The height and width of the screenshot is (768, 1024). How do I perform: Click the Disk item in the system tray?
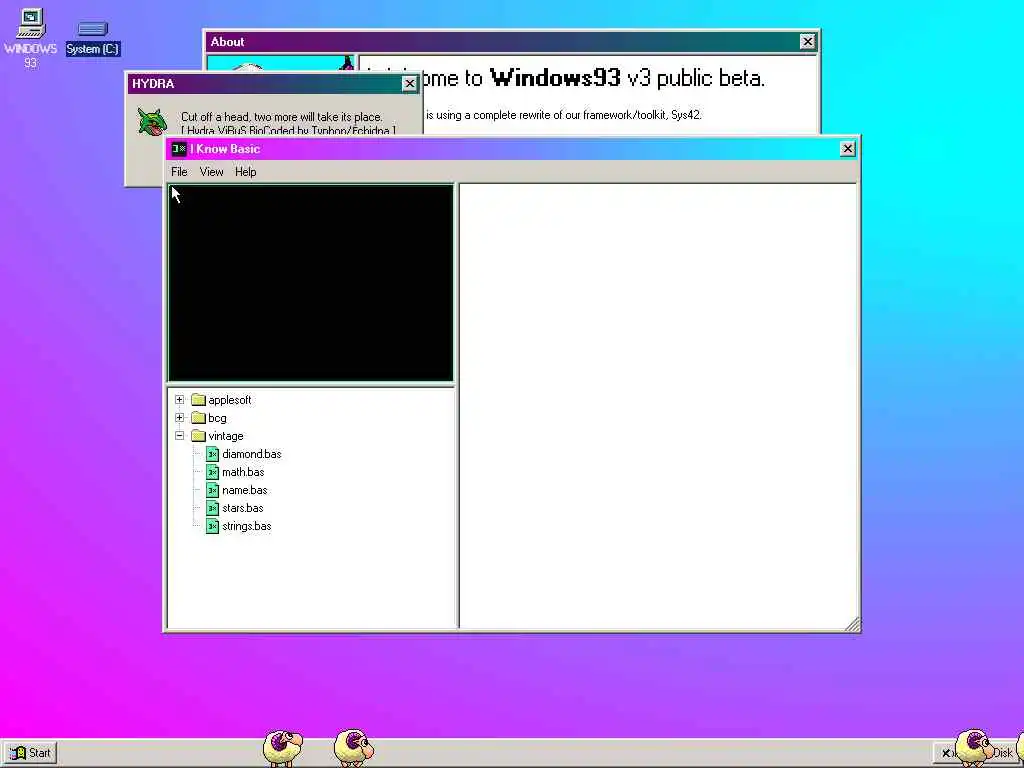point(1003,753)
